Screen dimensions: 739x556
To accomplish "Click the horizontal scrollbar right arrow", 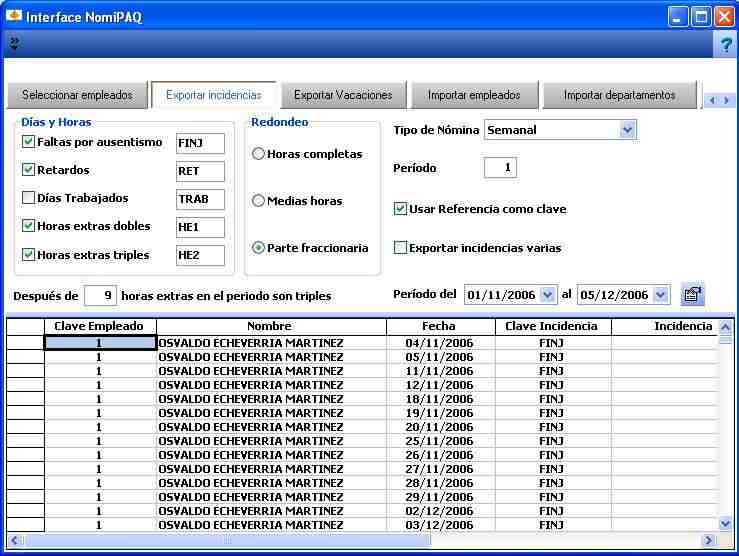I will [708, 540].
